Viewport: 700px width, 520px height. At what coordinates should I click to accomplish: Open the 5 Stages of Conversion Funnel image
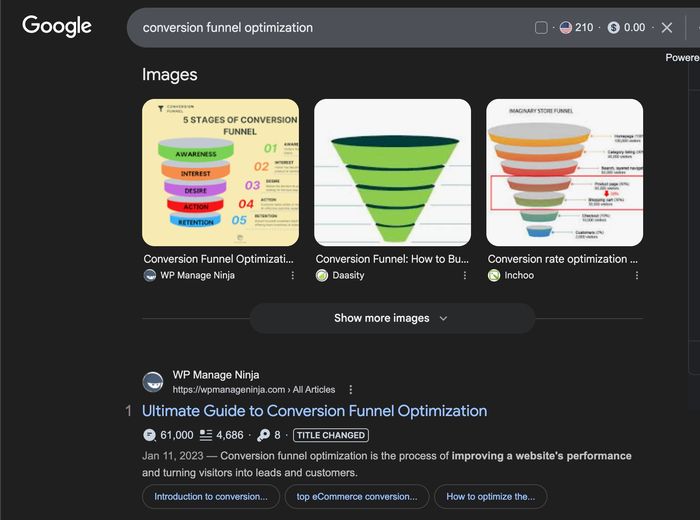pos(221,172)
